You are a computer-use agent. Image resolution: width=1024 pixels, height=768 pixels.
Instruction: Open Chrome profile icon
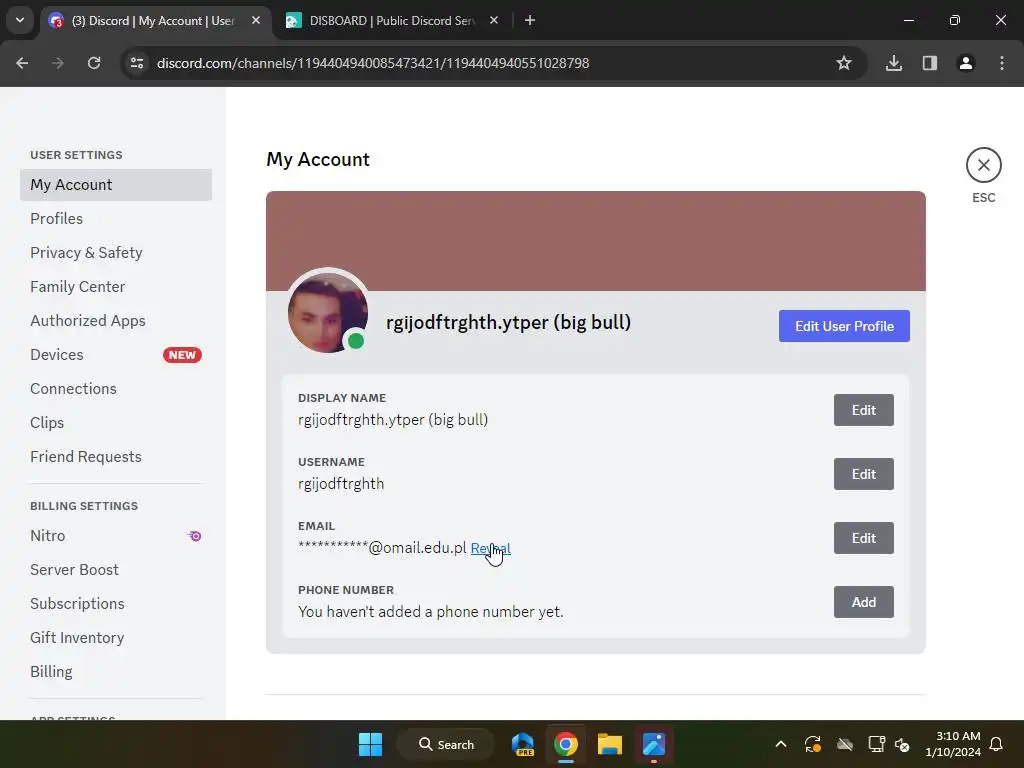(965, 63)
